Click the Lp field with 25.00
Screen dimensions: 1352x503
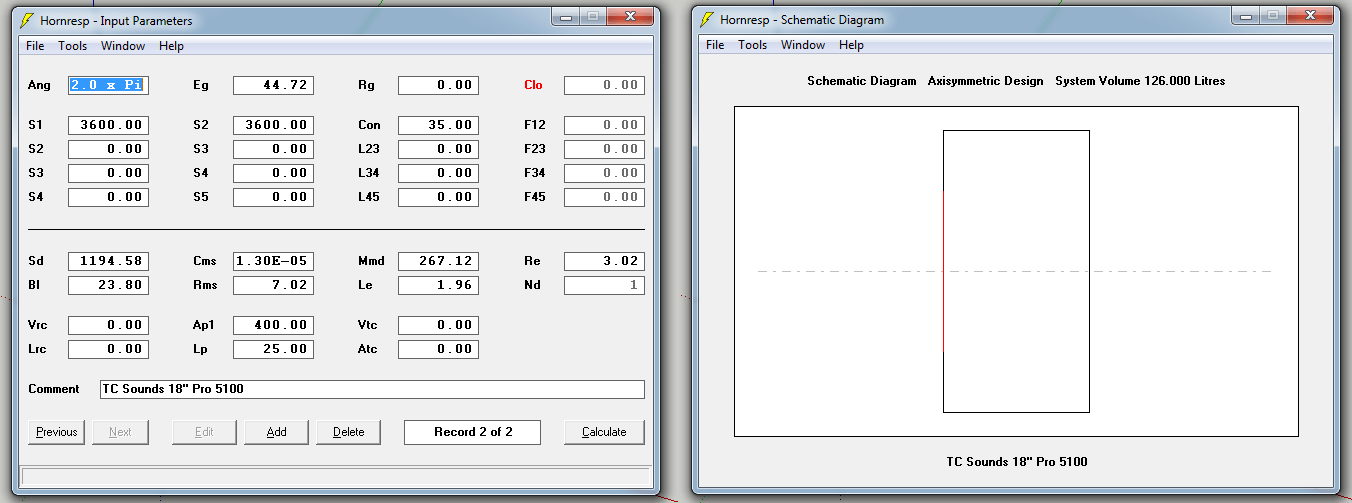[x=273, y=349]
